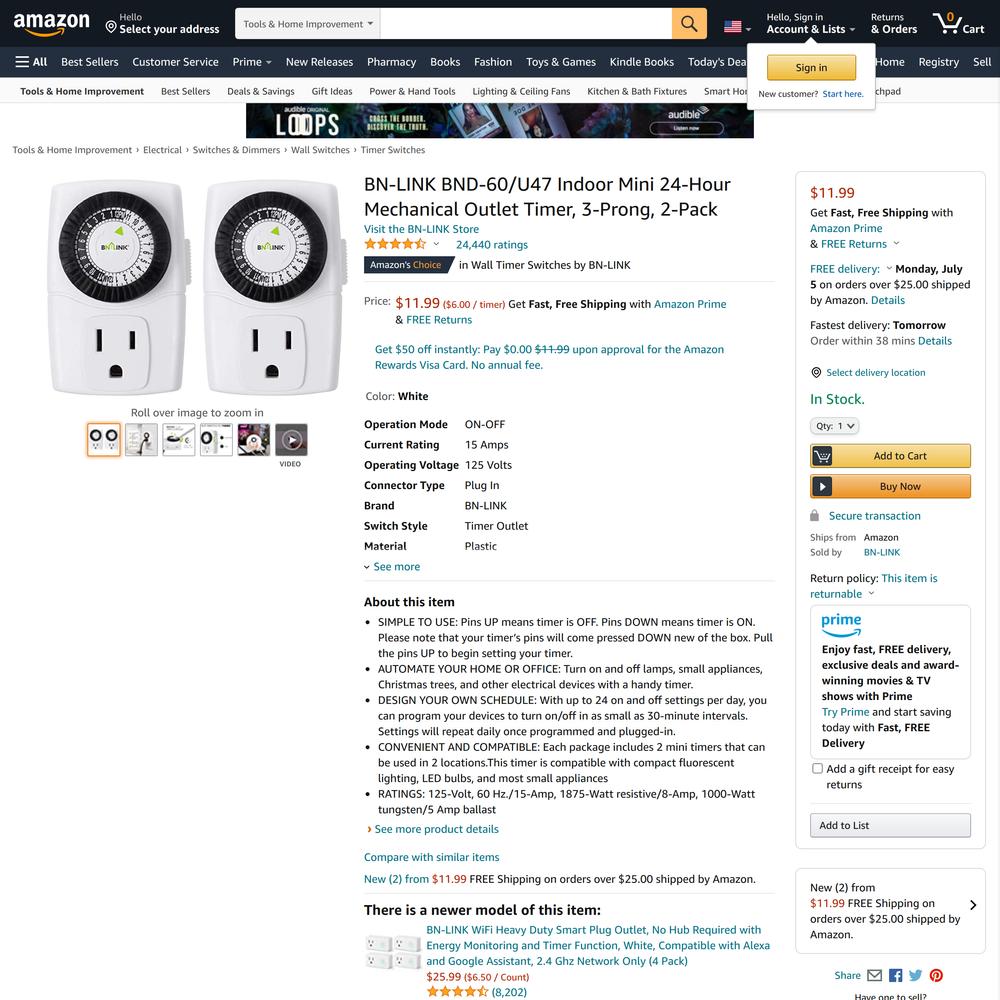Click the yellow Sign in button
The height and width of the screenshot is (1000, 1000).
[x=811, y=68]
